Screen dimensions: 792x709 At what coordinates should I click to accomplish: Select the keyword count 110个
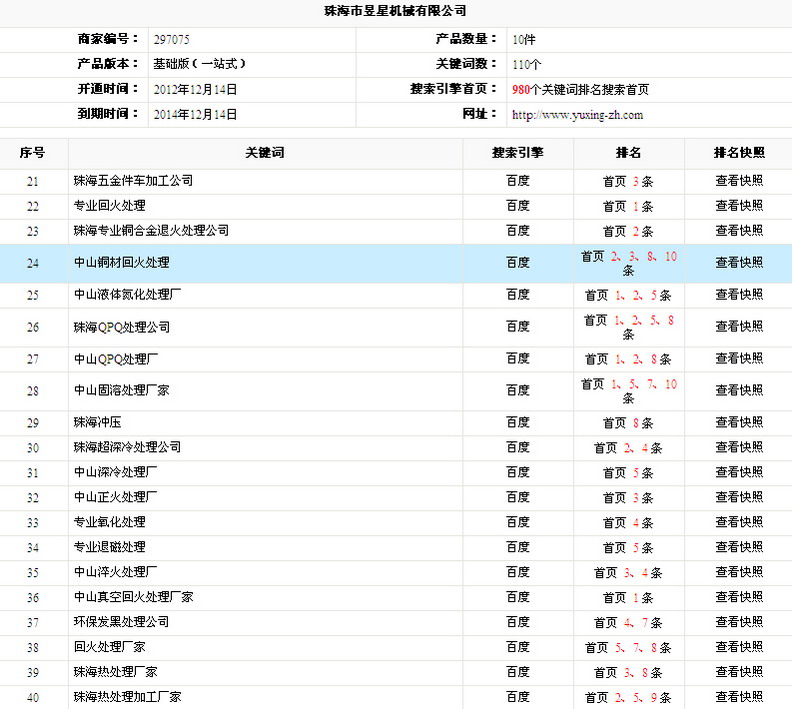[526, 64]
